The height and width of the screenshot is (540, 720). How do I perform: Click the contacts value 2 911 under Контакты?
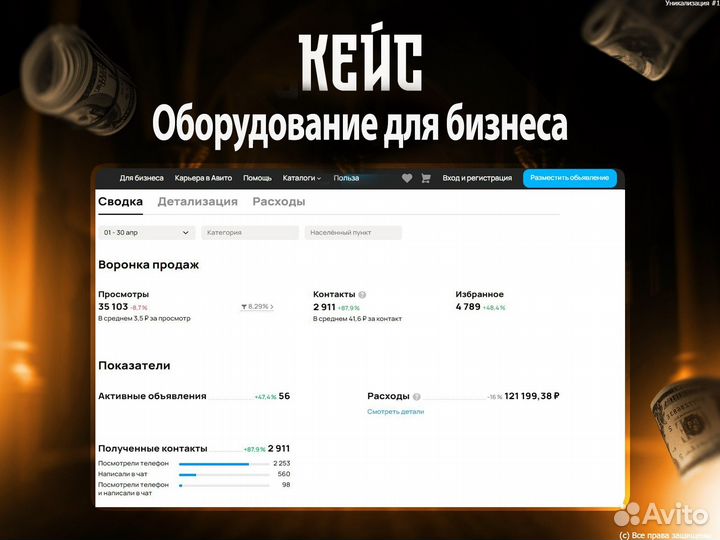[324, 307]
